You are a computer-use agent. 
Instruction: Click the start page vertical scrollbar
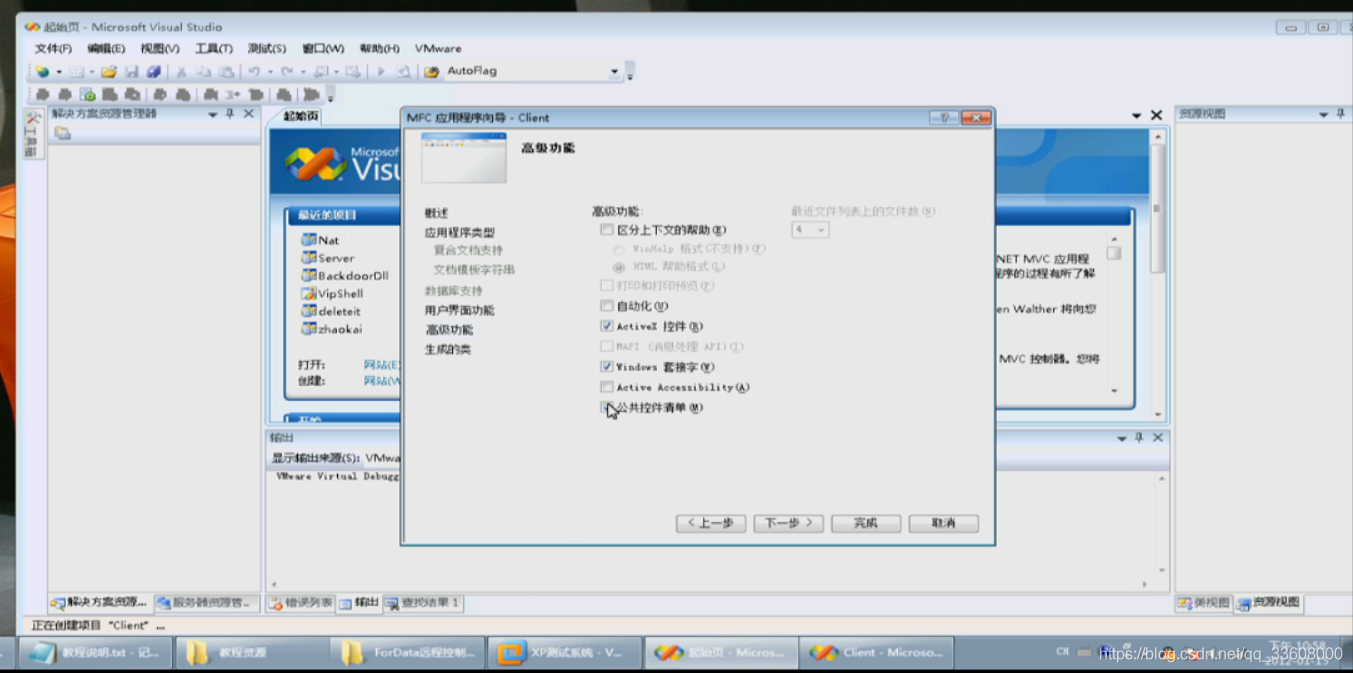(x=1158, y=275)
